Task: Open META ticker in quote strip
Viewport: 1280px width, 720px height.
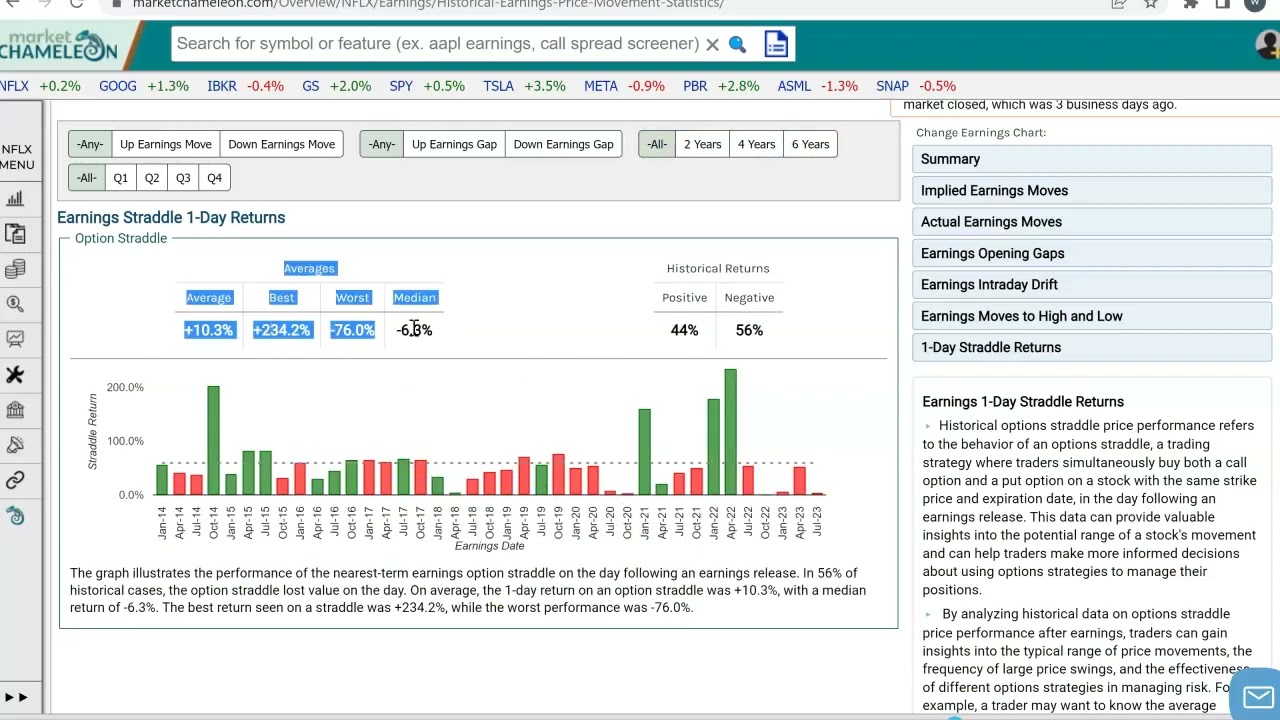Action: point(601,86)
